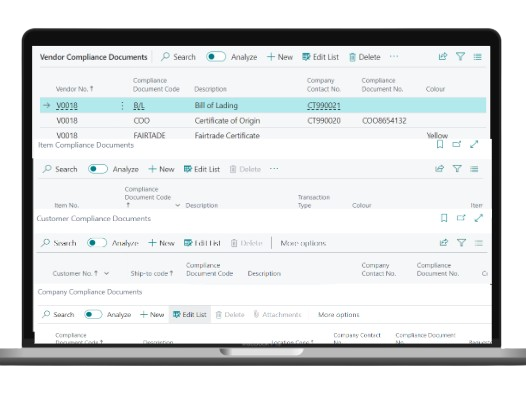Viewport: 526px width, 394px height.
Task: Open More options in Company Compliance toolbar
Action: pyautogui.click(x=338, y=315)
